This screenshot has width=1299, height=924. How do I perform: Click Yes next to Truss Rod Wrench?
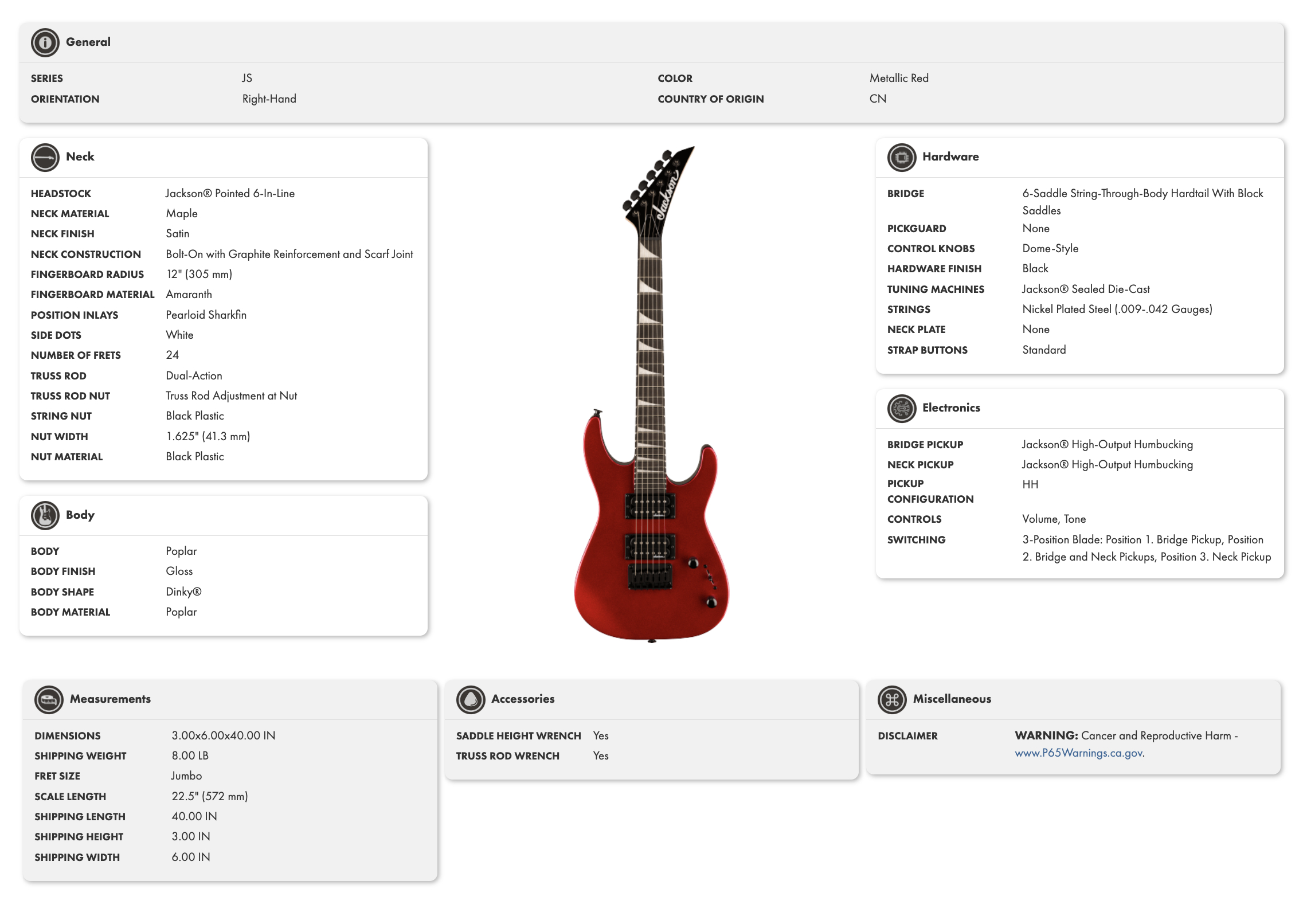coord(601,755)
